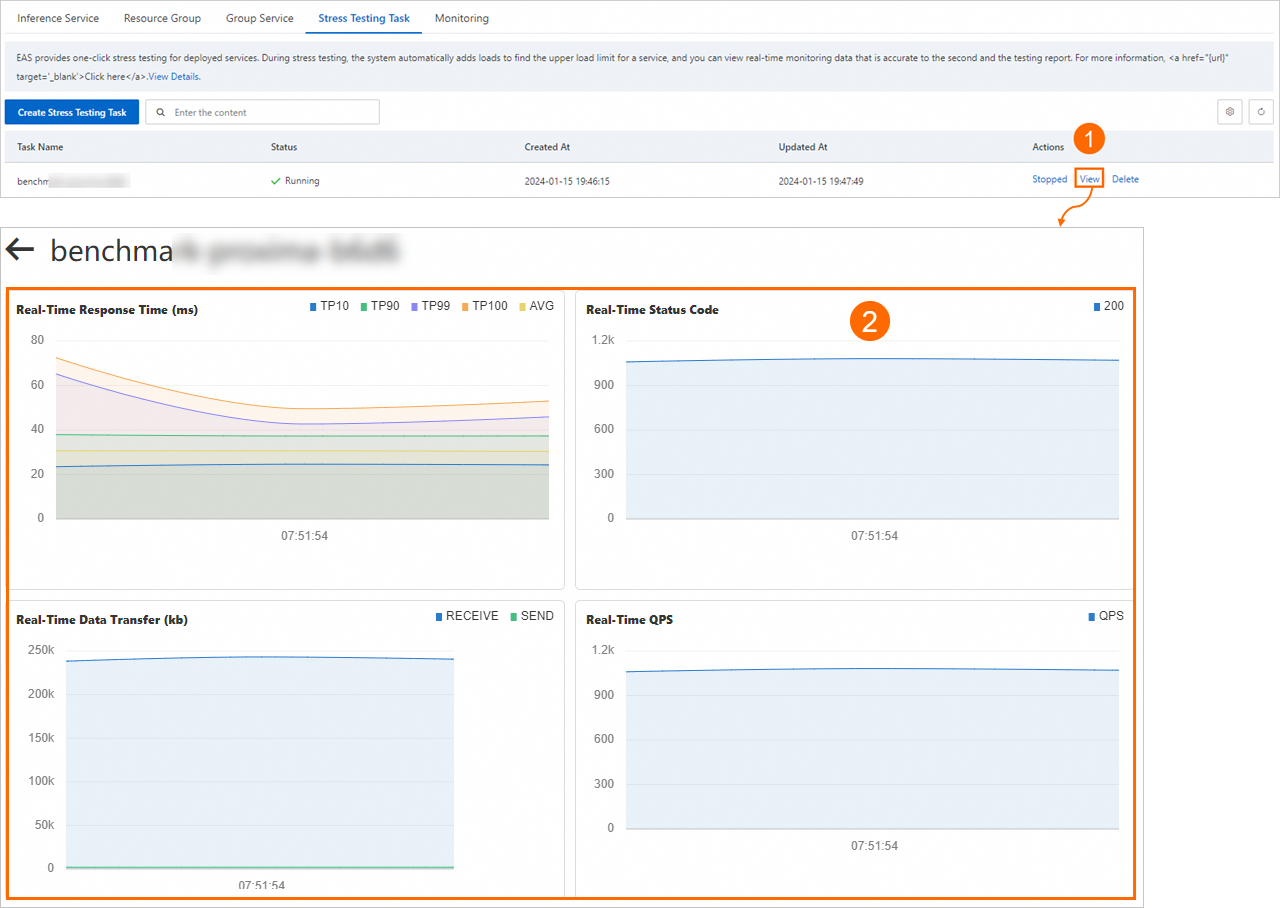Click the Updated At column header
The height and width of the screenshot is (908, 1280).
click(803, 147)
